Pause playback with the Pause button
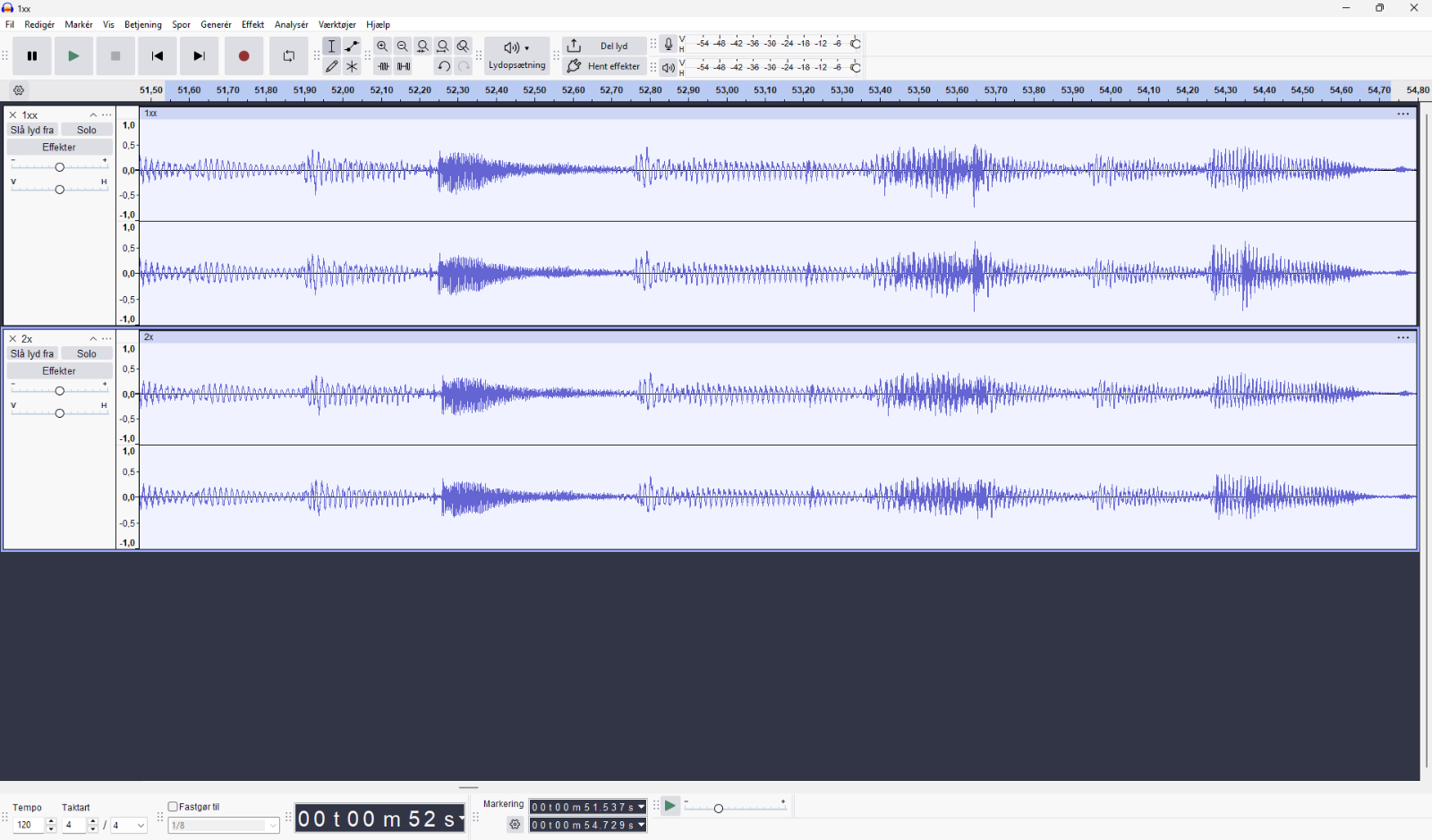The width and height of the screenshot is (1432, 840). pyautogui.click(x=32, y=56)
